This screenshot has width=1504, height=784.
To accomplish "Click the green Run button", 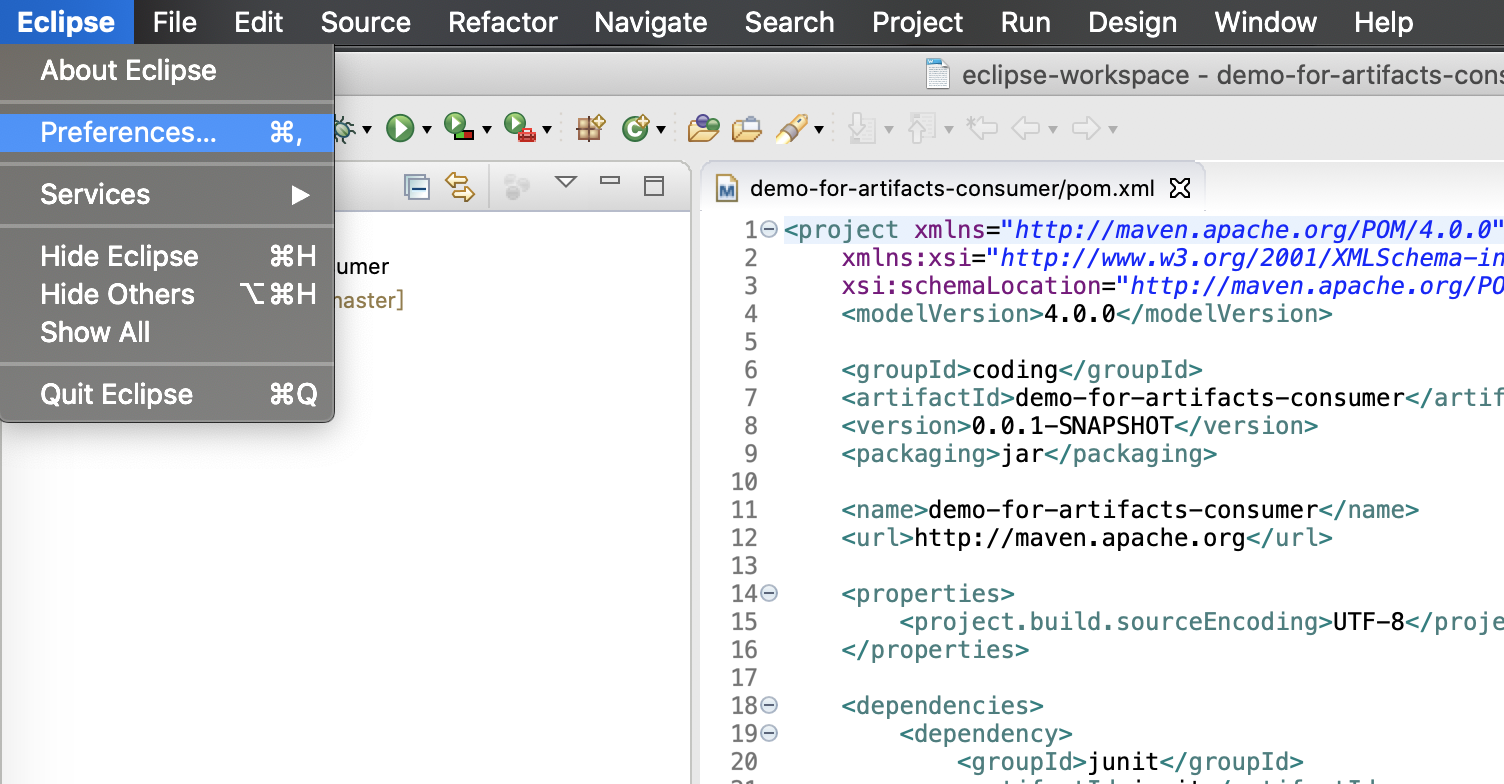I will coord(400,128).
